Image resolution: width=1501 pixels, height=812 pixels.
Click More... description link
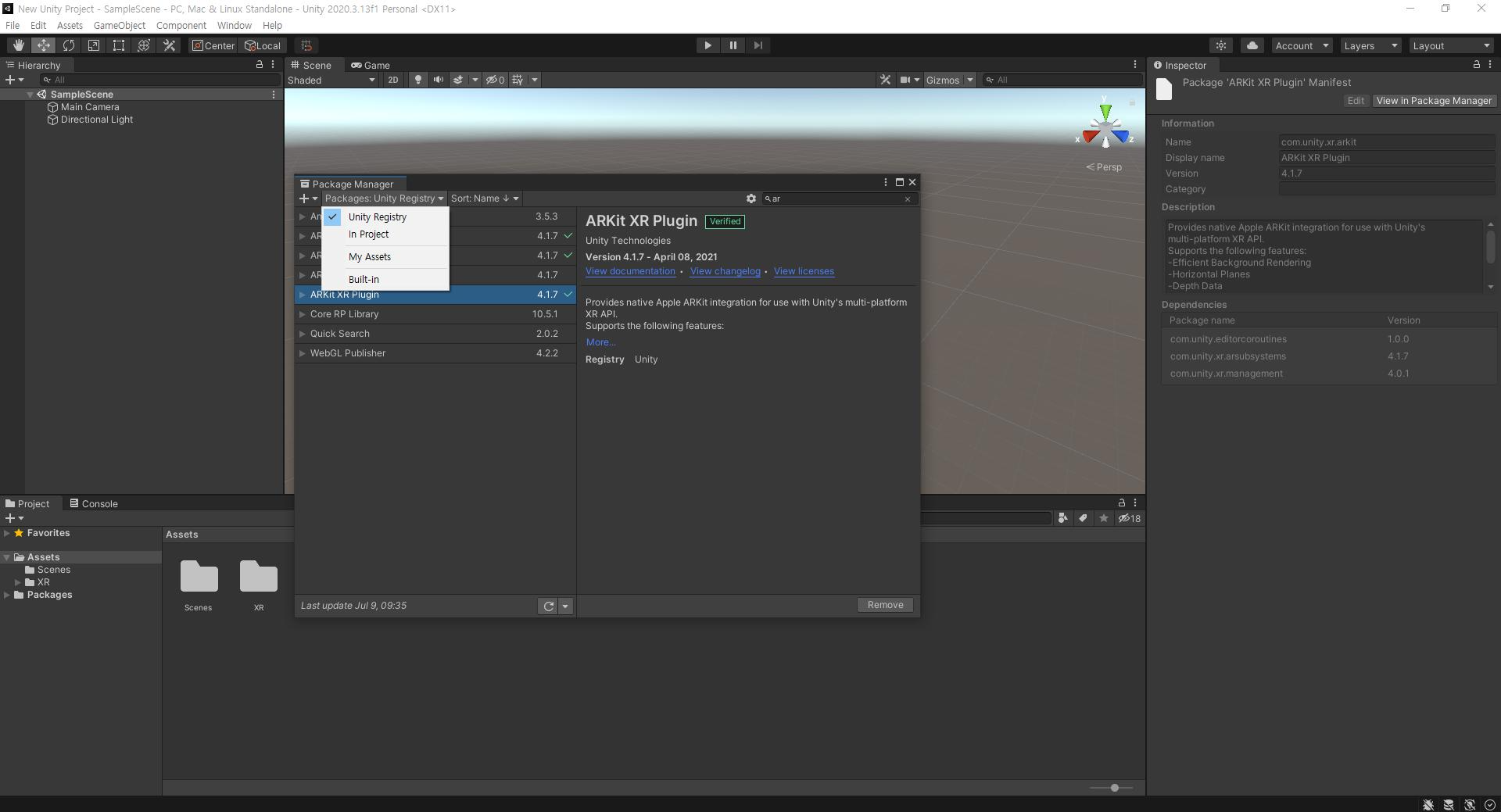pos(600,342)
